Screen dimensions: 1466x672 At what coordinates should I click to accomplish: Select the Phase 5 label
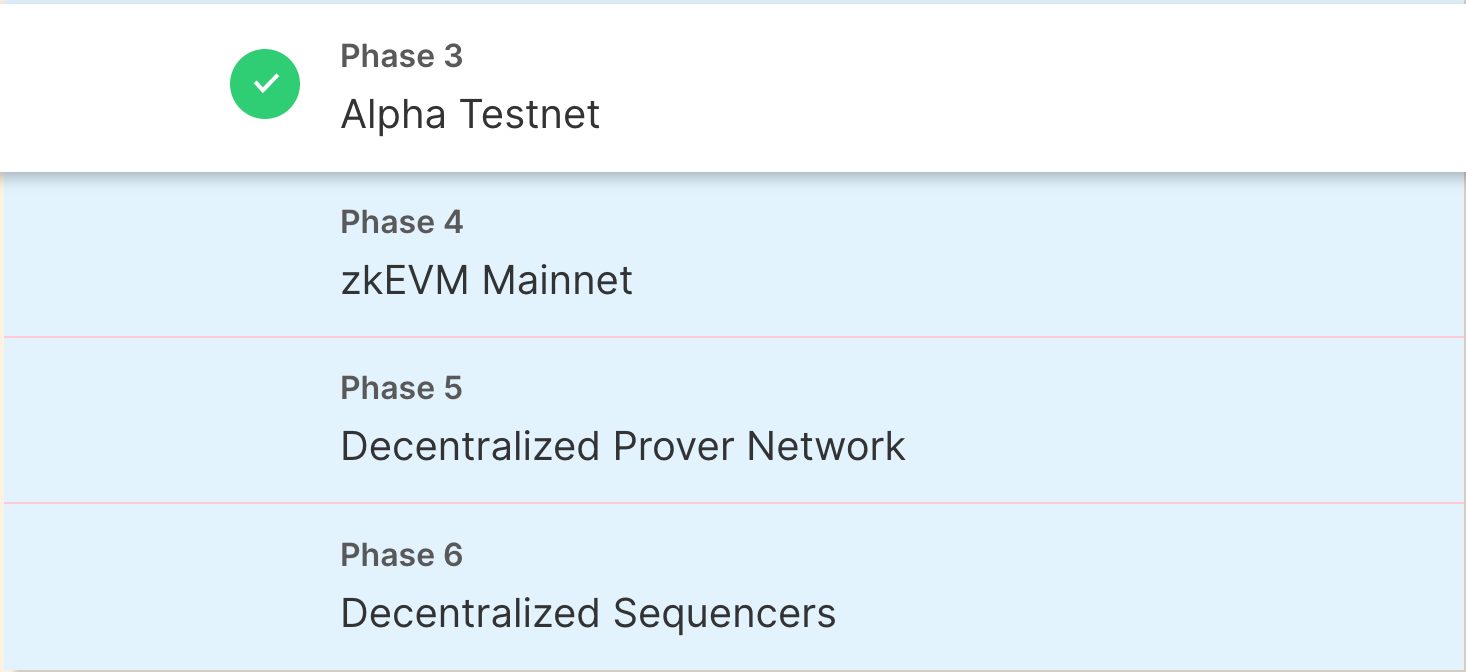(401, 387)
